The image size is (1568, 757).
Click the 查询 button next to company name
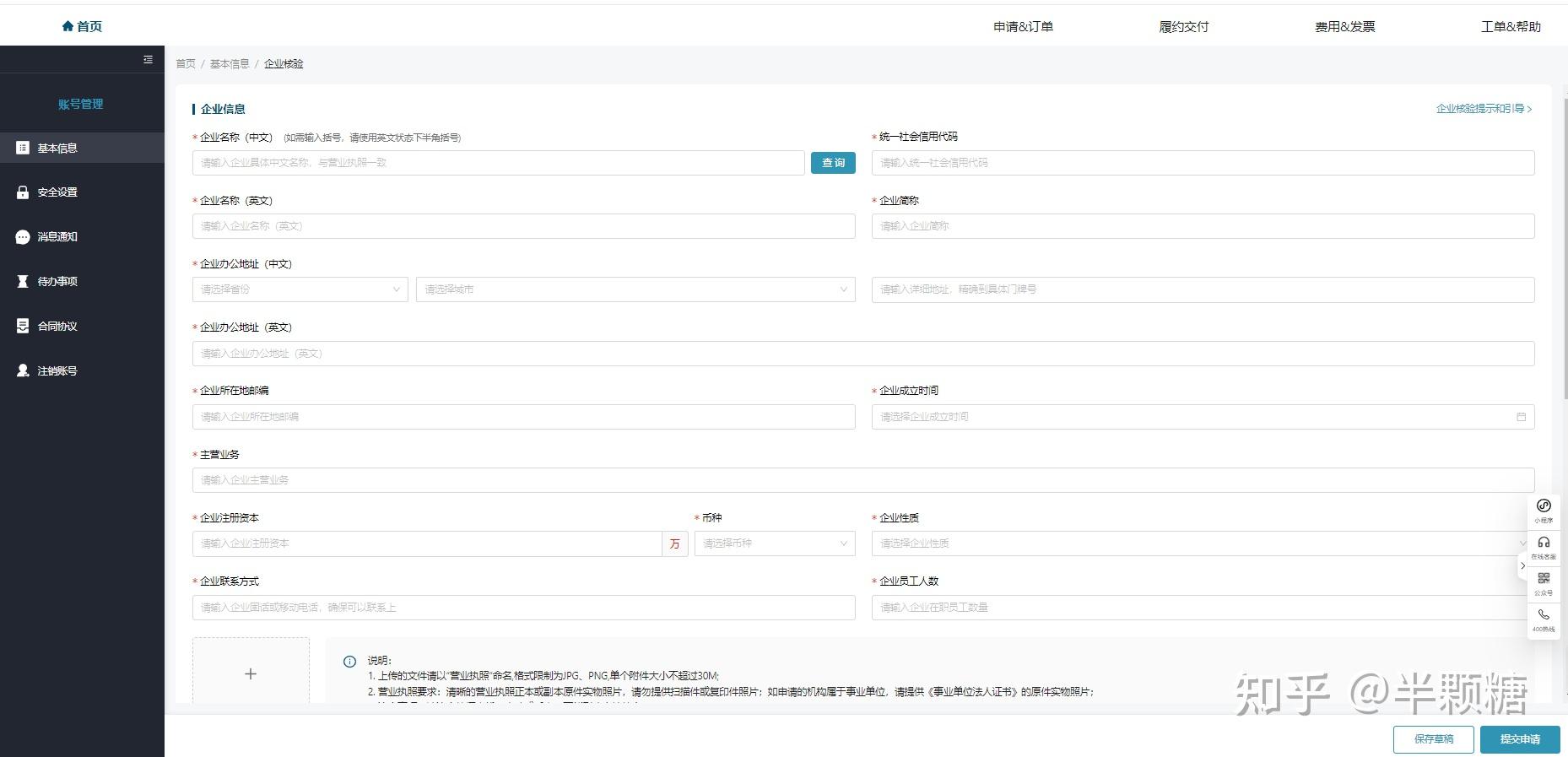pyautogui.click(x=833, y=163)
